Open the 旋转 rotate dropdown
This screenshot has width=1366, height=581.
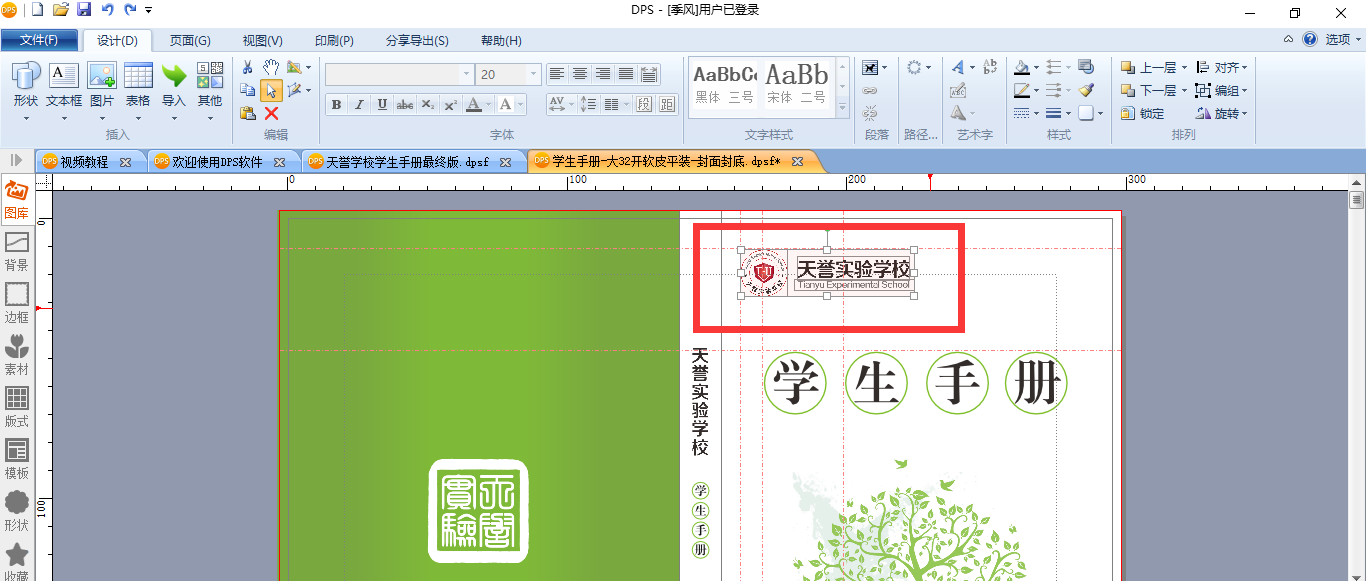click(x=1221, y=114)
